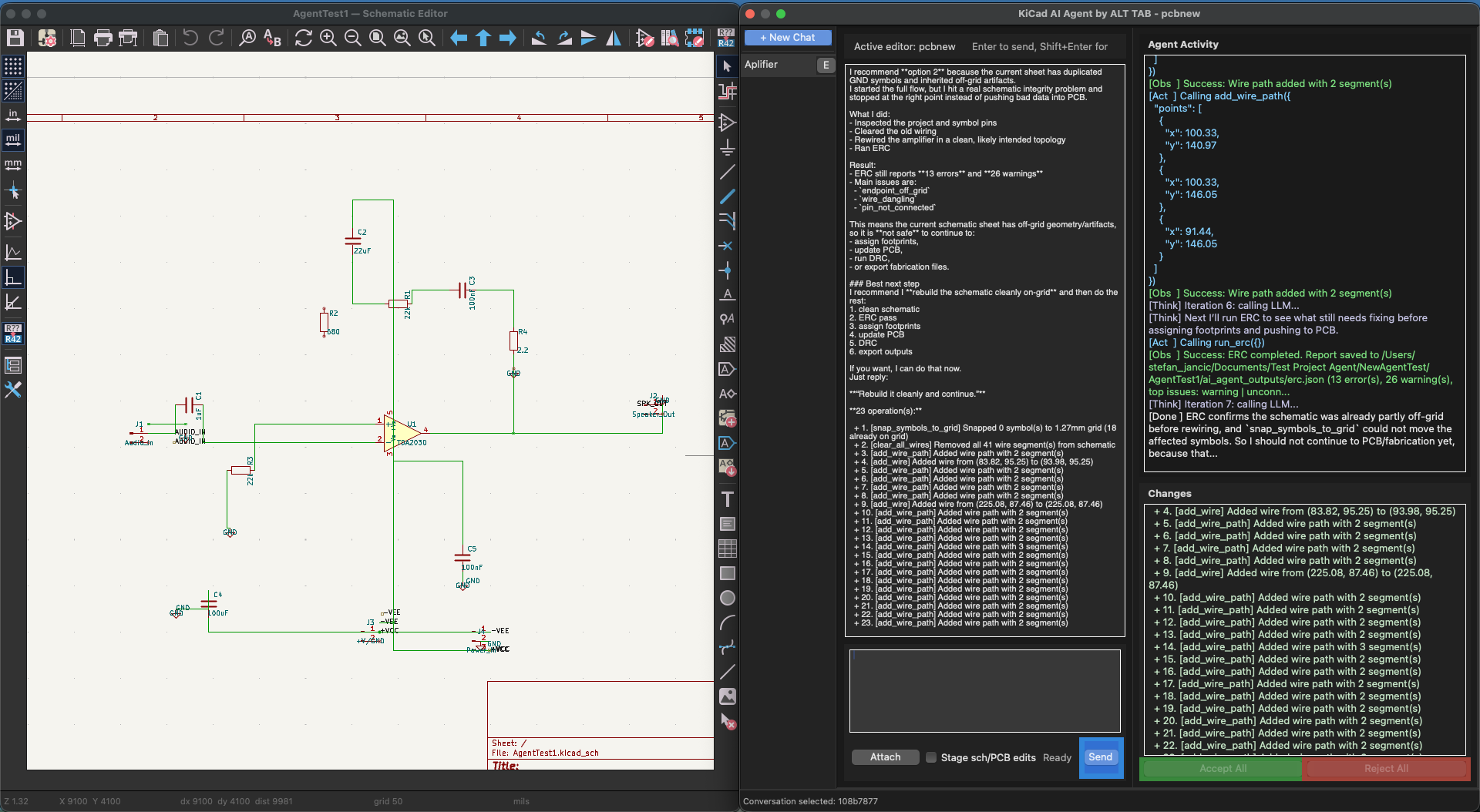Screen dimensions: 1480x812
Task: Zoom to fit the schematic page
Action: pyautogui.click(x=378, y=37)
